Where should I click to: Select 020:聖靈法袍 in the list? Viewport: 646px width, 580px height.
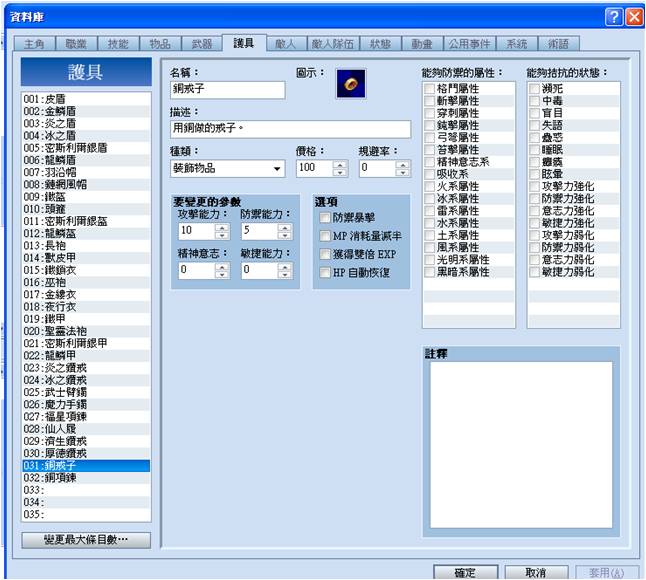pos(86,331)
